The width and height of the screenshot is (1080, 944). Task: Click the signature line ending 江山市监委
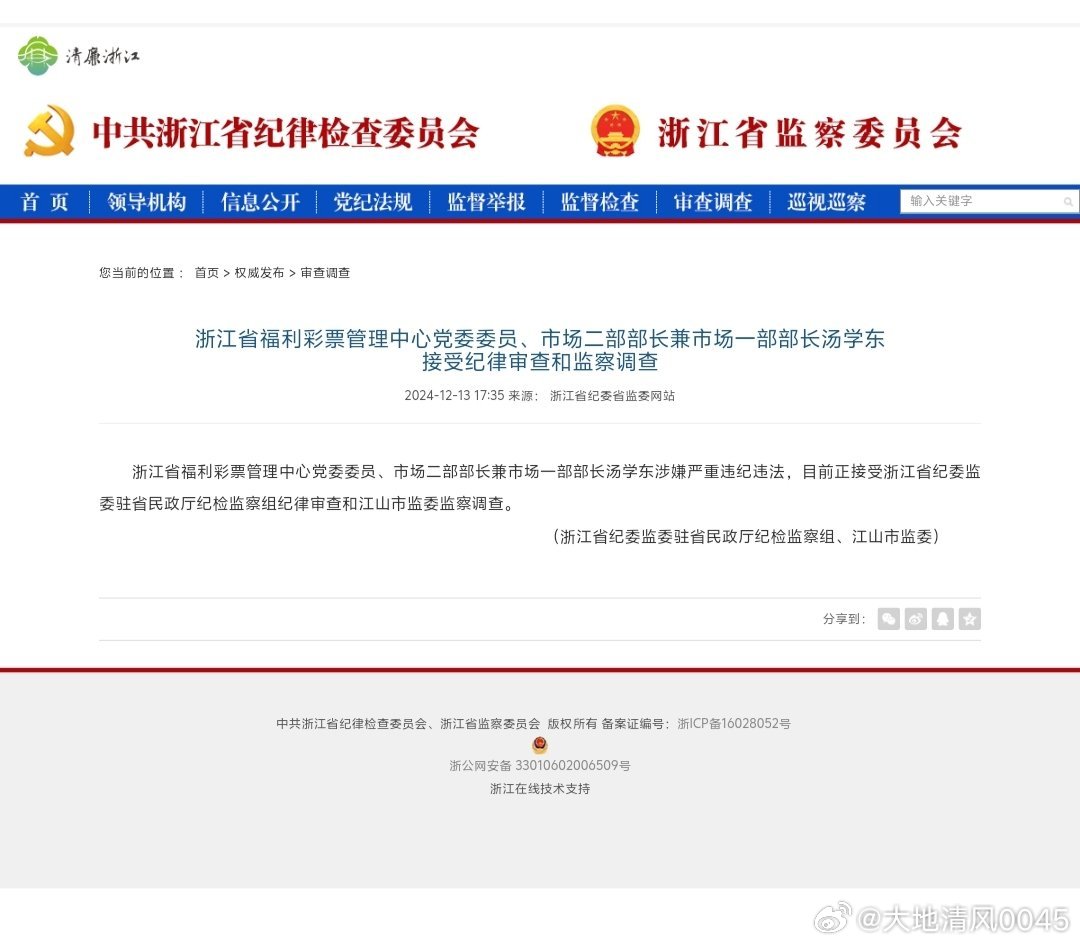[x=746, y=536]
